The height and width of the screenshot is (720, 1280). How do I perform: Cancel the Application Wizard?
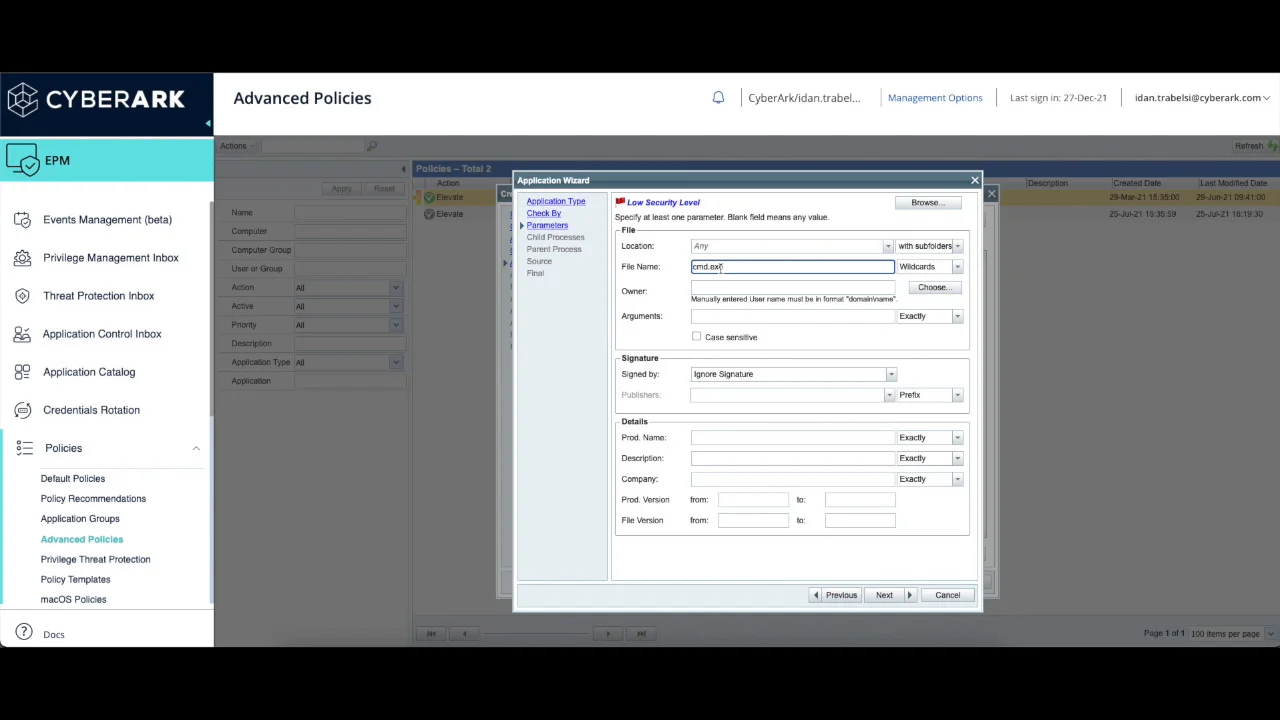[x=947, y=595]
